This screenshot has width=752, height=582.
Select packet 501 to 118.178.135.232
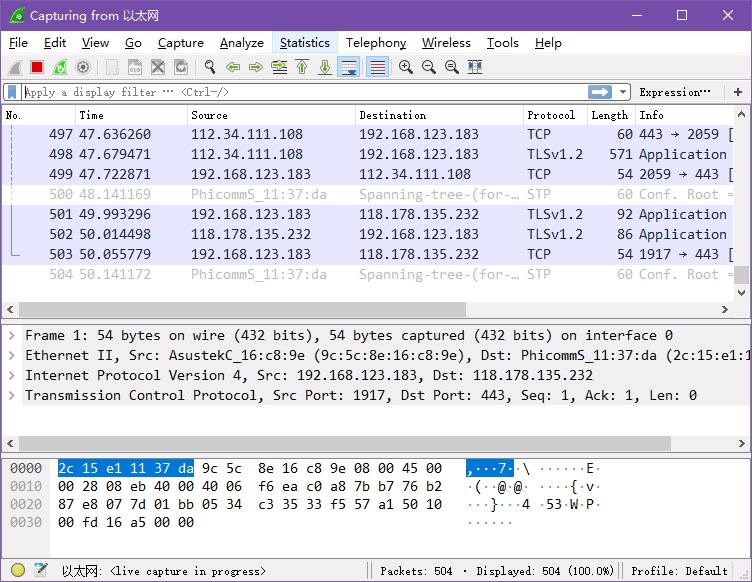tap(368, 214)
